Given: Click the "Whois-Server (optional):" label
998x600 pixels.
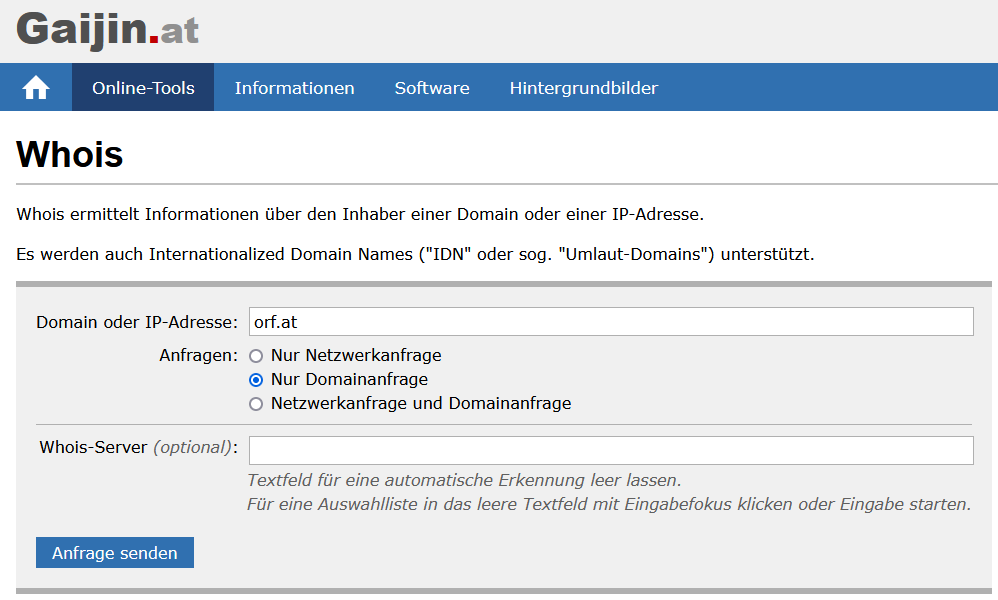Looking at the screenshot, I should coord(139,447).
